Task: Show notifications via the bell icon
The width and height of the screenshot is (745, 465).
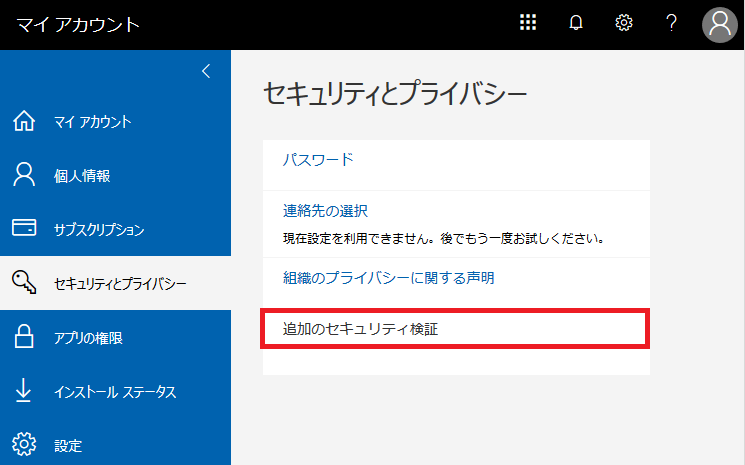Action: [576, 24]
